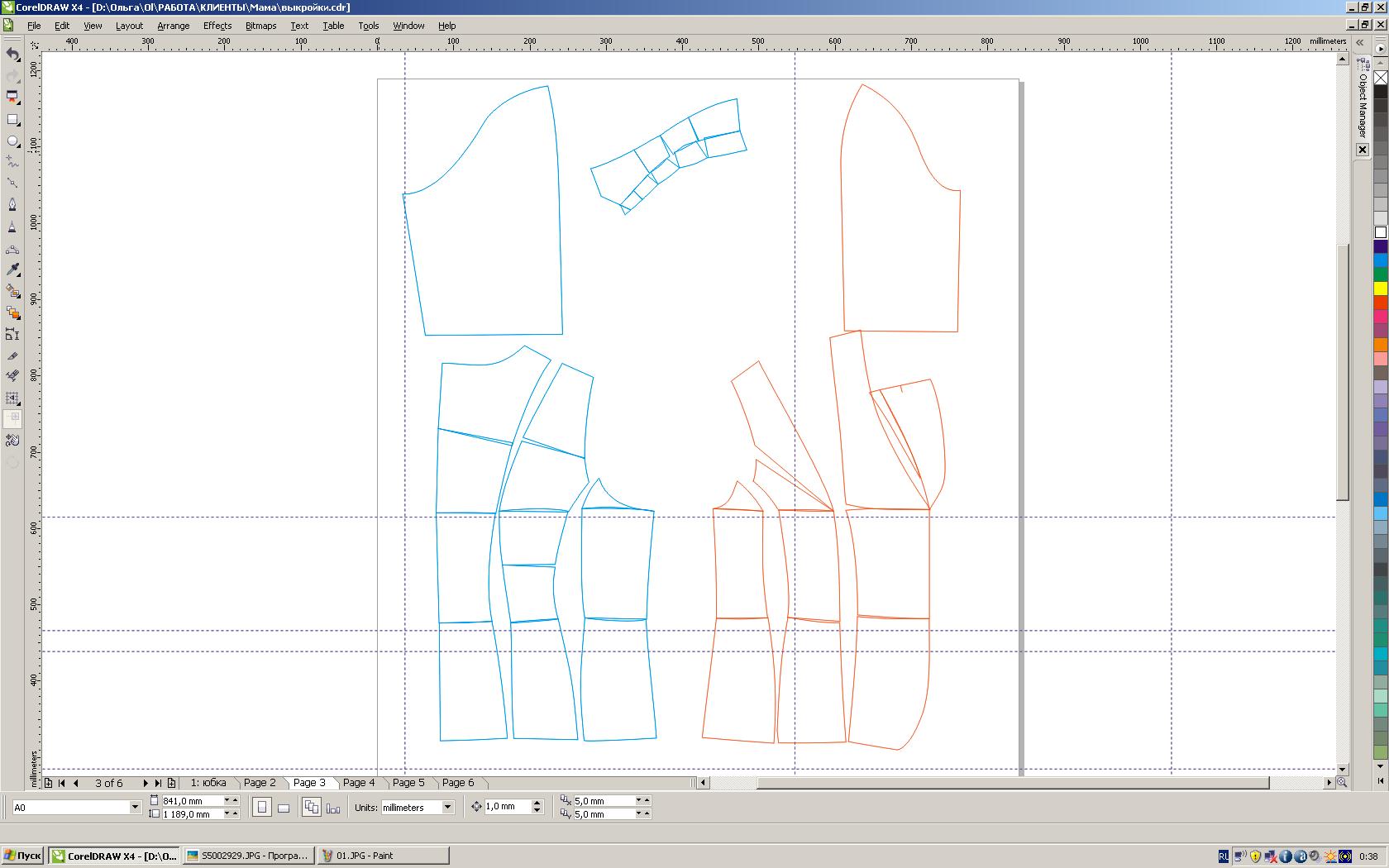
Task: Select the Rectangle tool in toolbox
Action: (x=12, y=120)
